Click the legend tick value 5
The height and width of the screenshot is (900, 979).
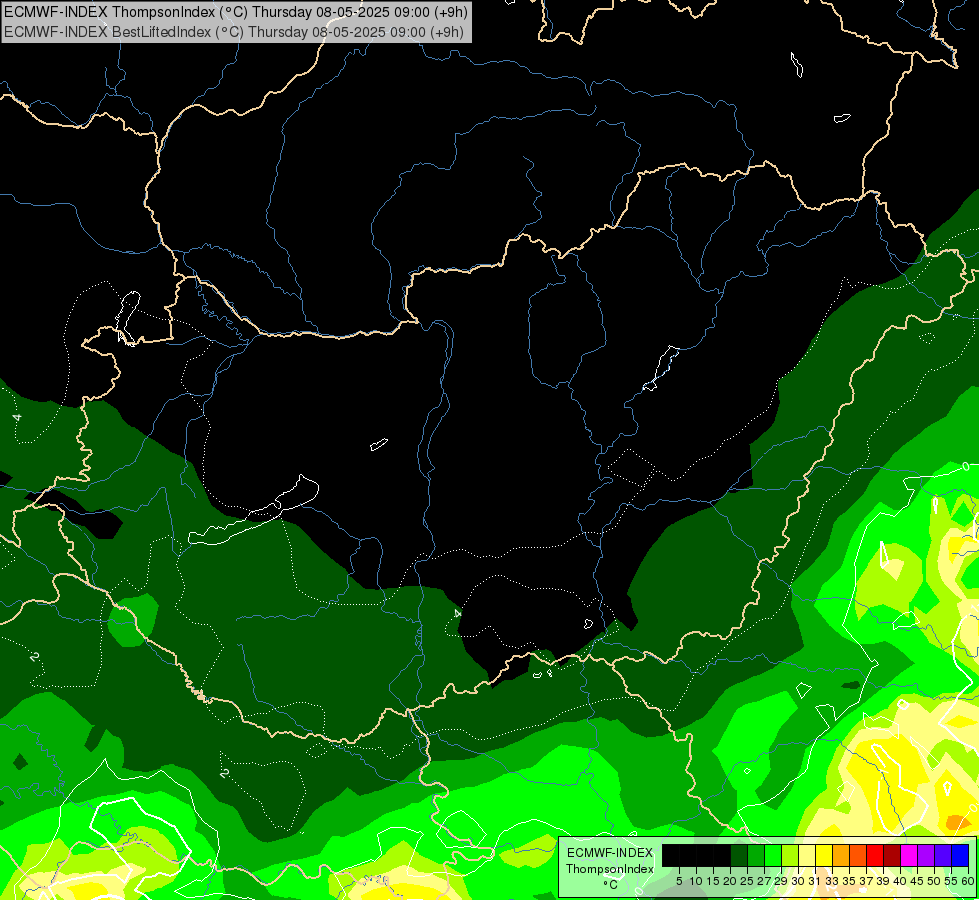click(x=679, y=881)
